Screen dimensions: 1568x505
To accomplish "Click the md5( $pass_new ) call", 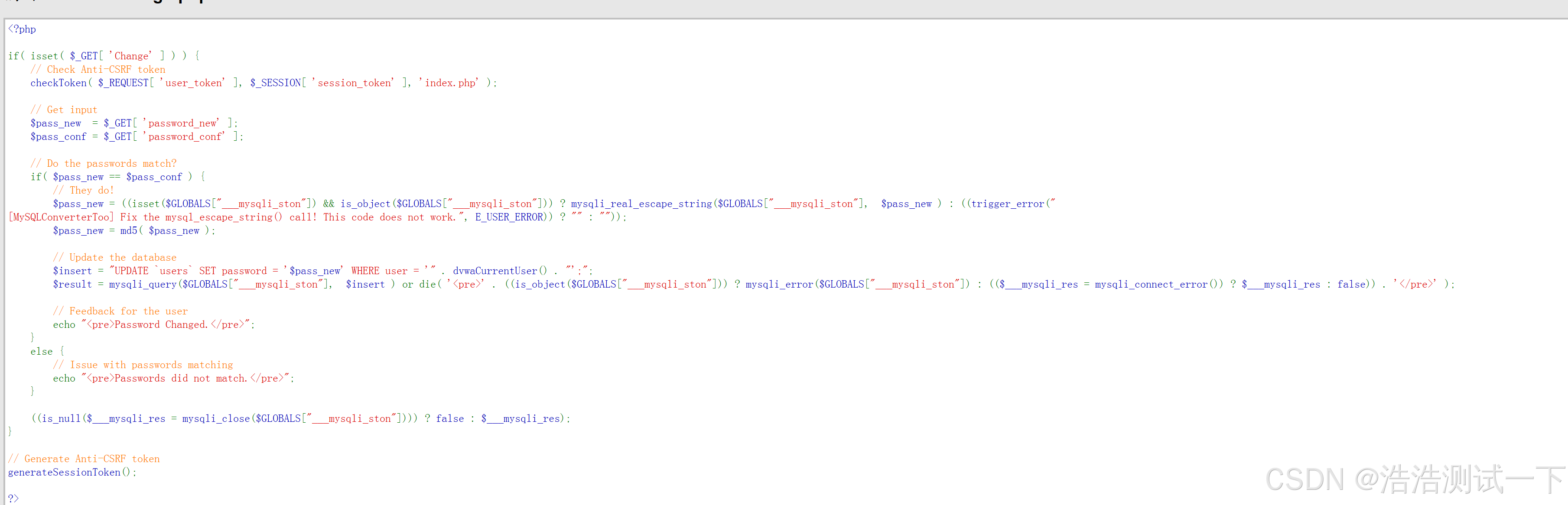I will (x=165, y=230).
